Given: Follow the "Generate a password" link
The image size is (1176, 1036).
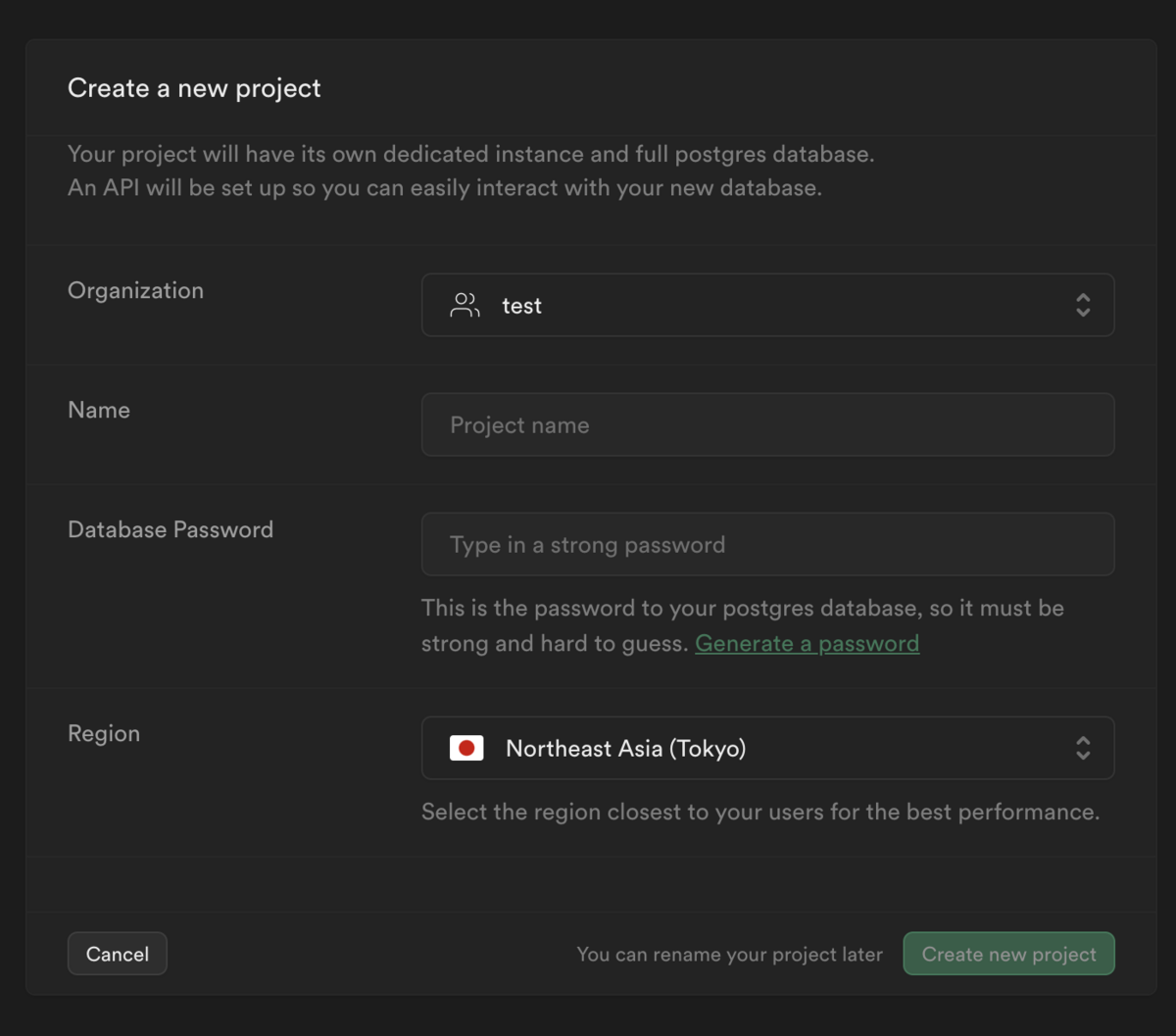Looking at the screenshot, I should click(807, 644).
